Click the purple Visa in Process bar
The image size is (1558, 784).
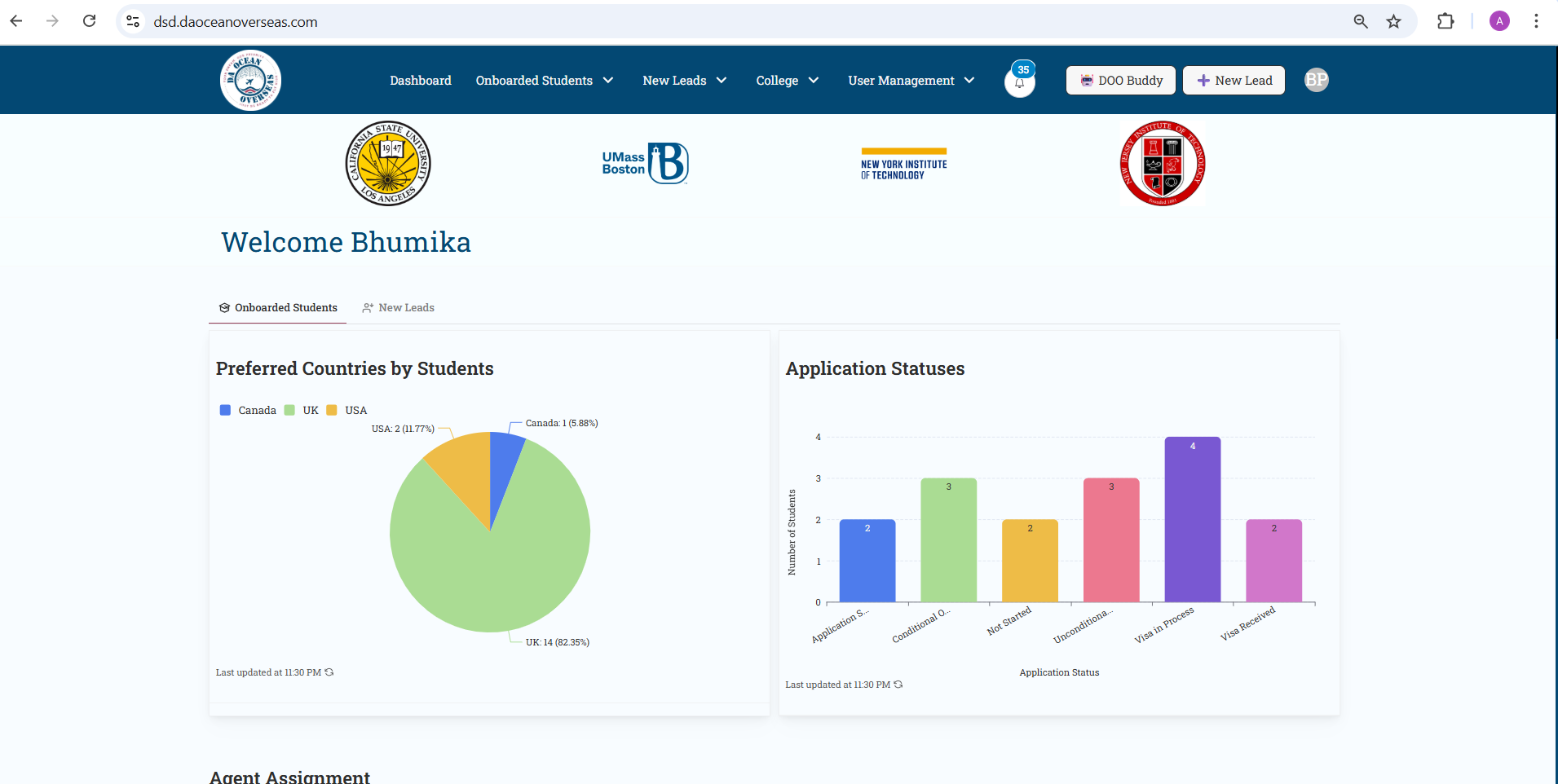coord(1193,519)
